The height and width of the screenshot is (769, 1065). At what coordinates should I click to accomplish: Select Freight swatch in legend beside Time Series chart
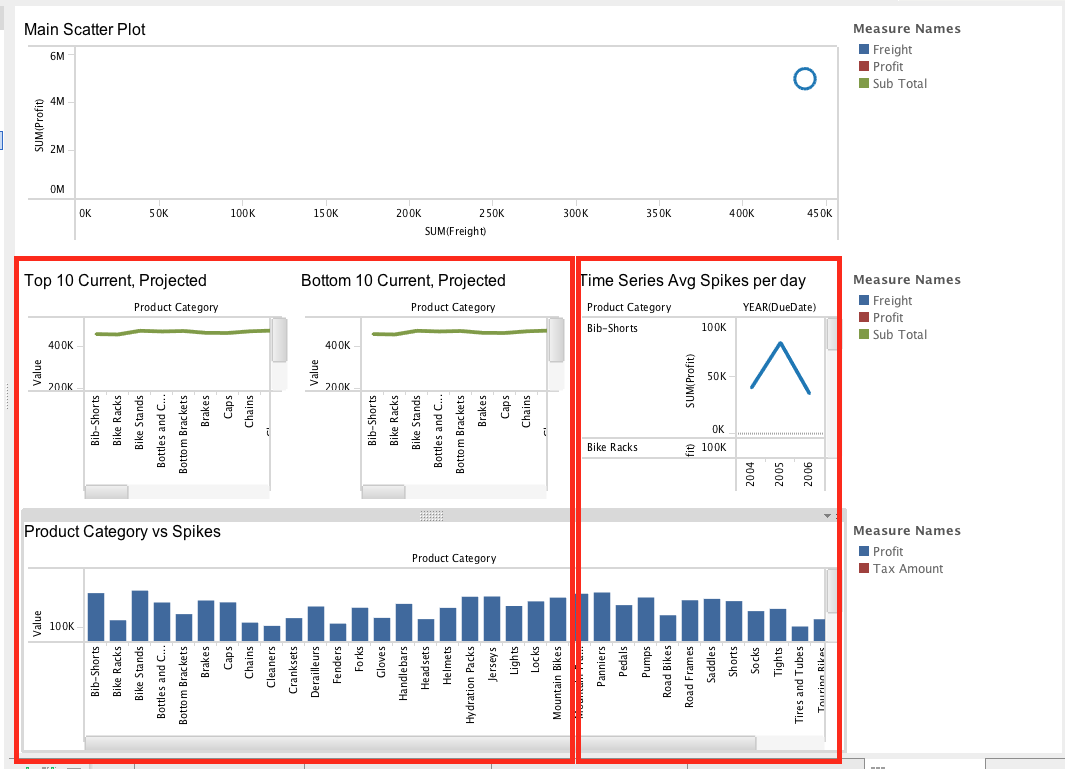tap(864, 300)
